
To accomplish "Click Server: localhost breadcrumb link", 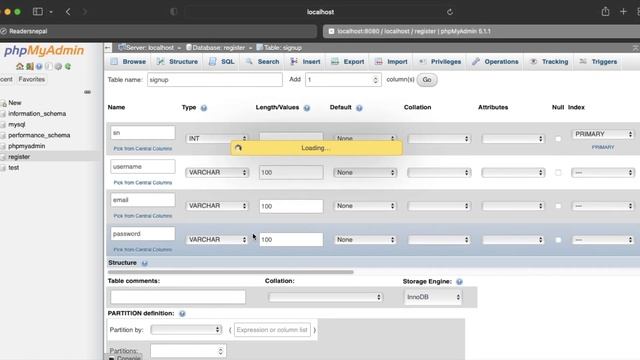I will click(149, 48).
